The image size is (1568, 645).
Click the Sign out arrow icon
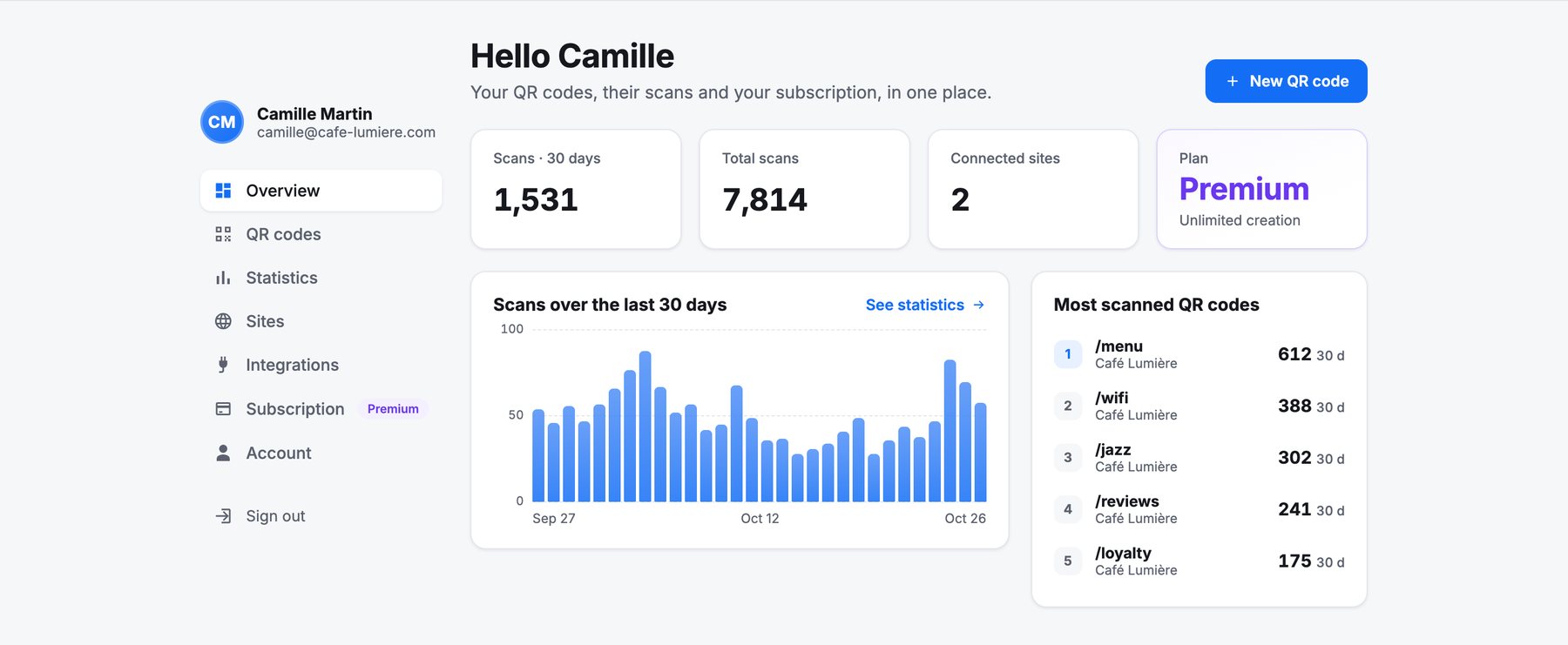click(223, 516)
